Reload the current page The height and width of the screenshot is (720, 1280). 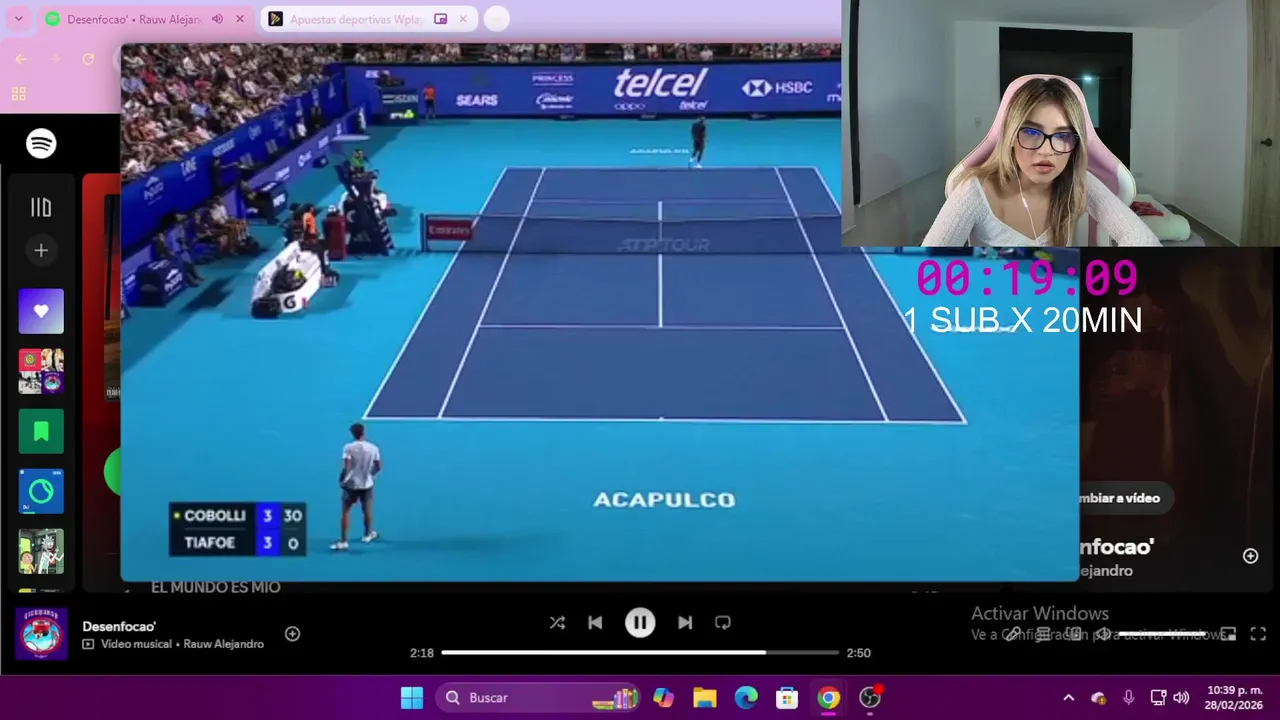tap(88, 59)
